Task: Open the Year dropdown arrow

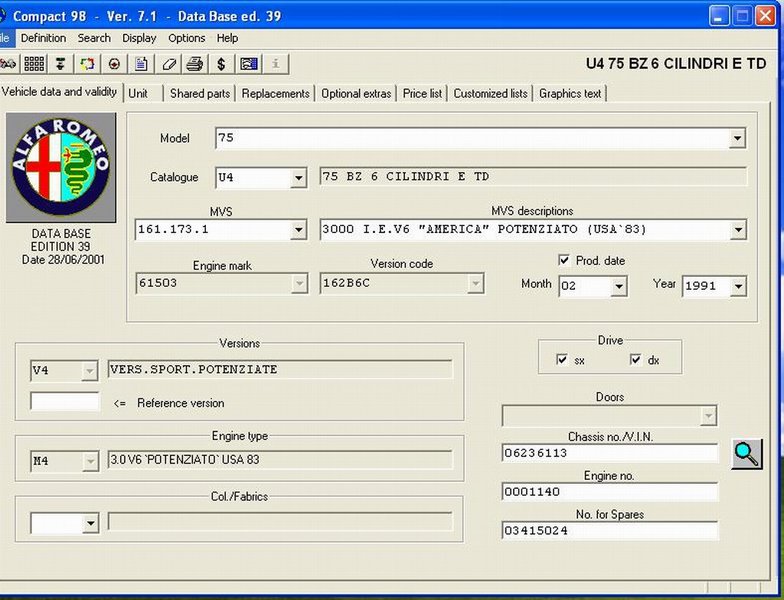Action: click(738, 286)
